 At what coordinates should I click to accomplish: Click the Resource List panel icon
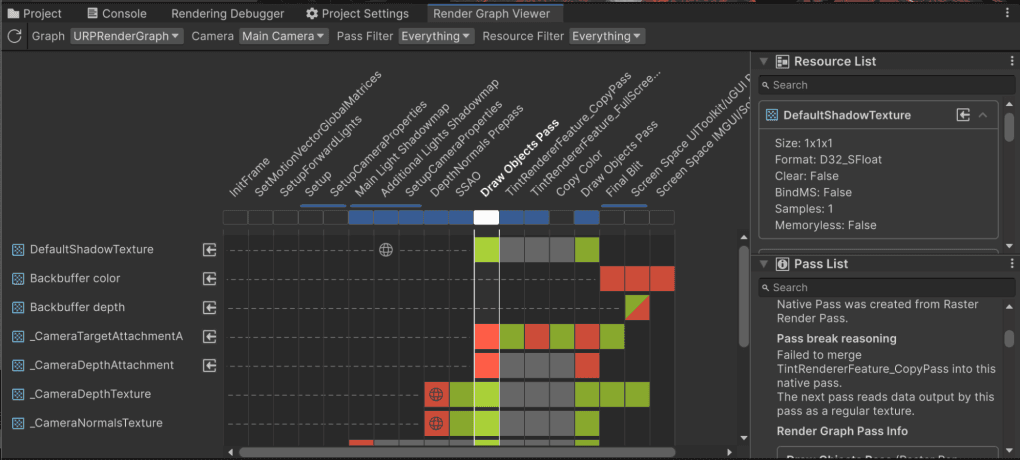click(783, 62)
